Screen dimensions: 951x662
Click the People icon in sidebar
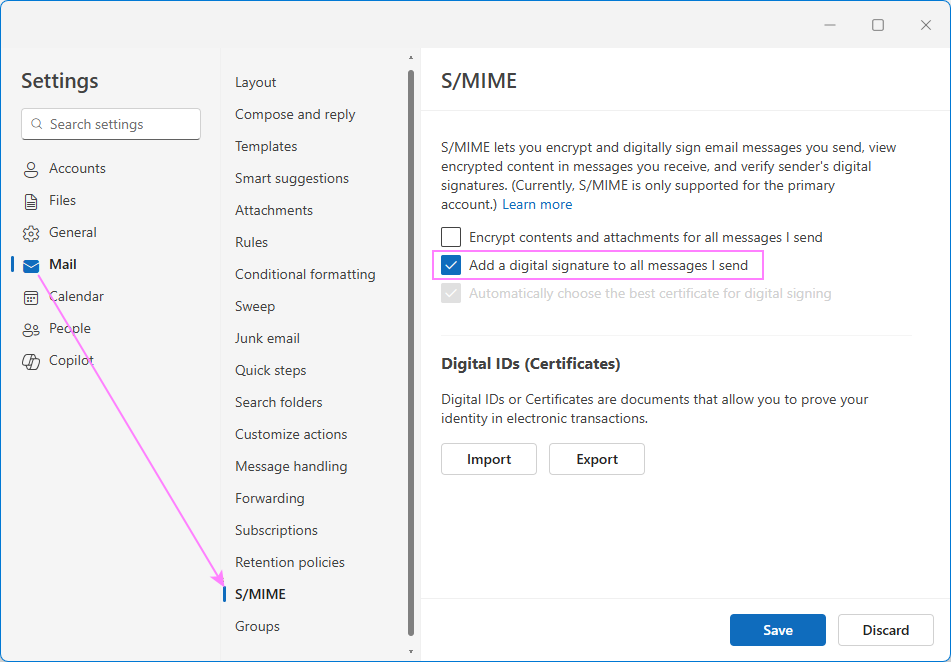[x=29, y=328]
